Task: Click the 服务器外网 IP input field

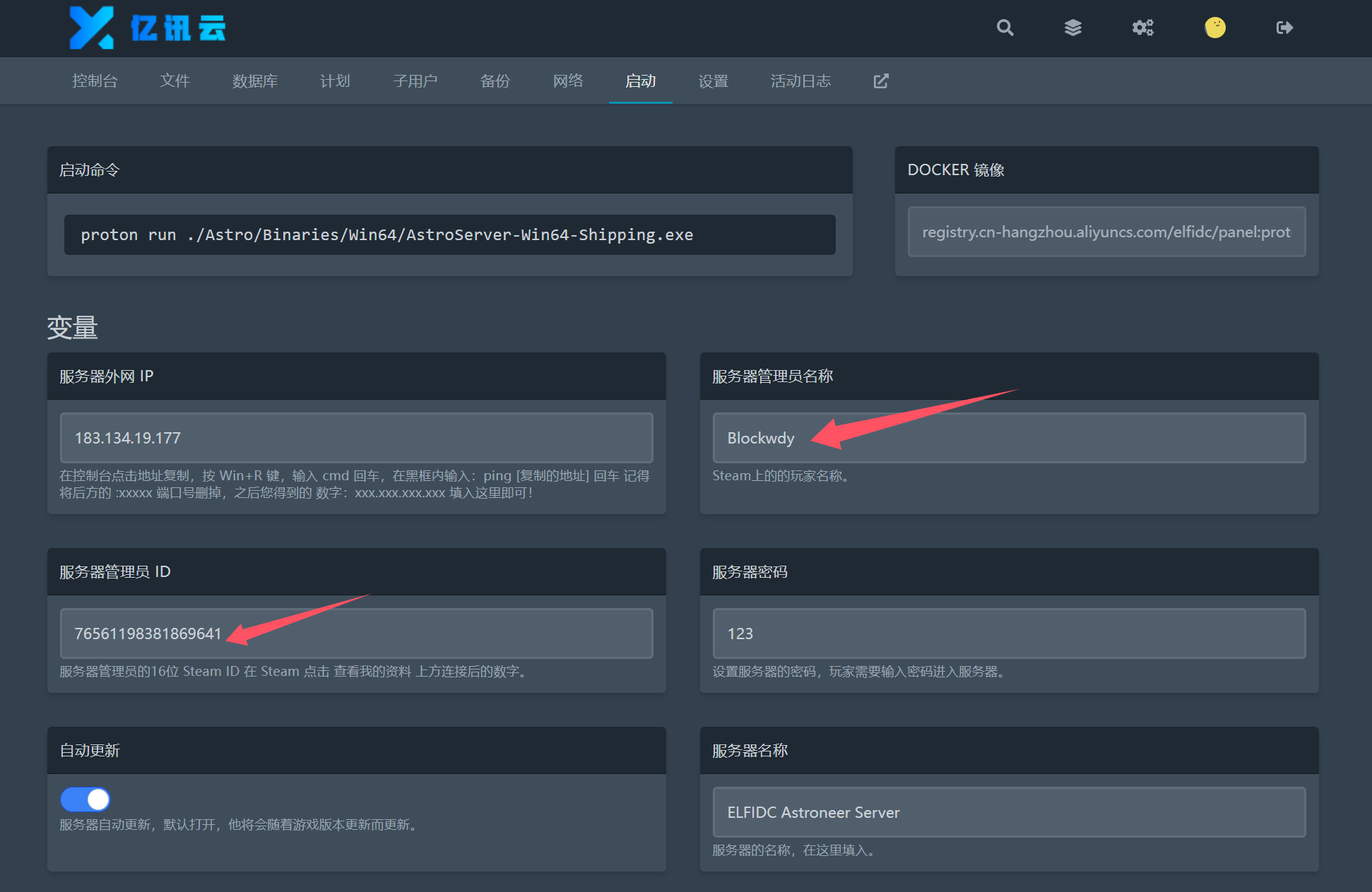Action: (356, 438)
